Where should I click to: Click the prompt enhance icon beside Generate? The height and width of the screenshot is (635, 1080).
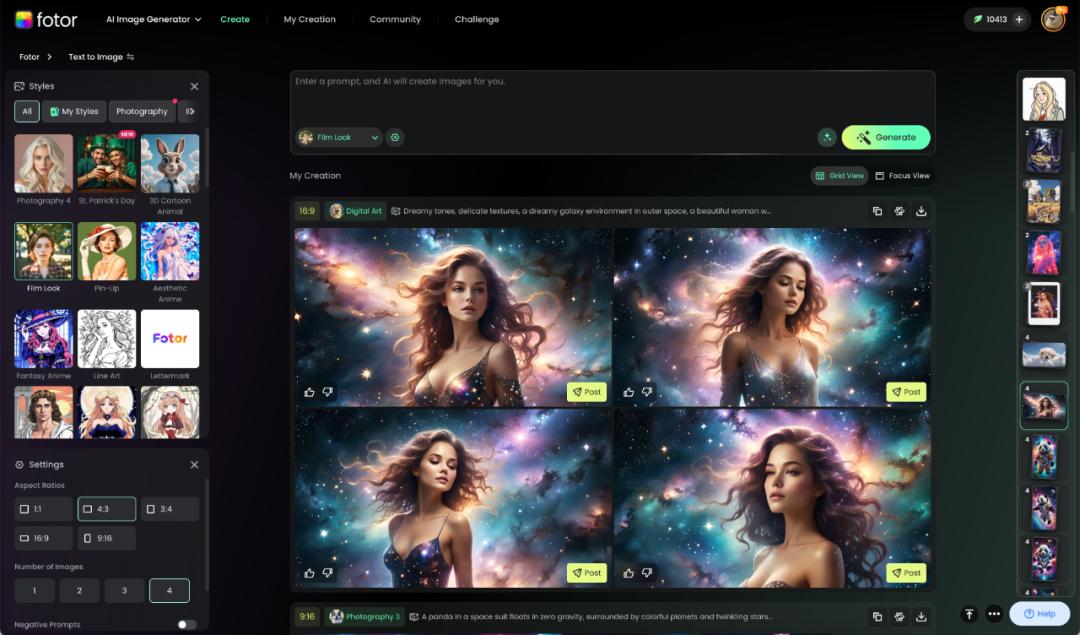[827, 138]
